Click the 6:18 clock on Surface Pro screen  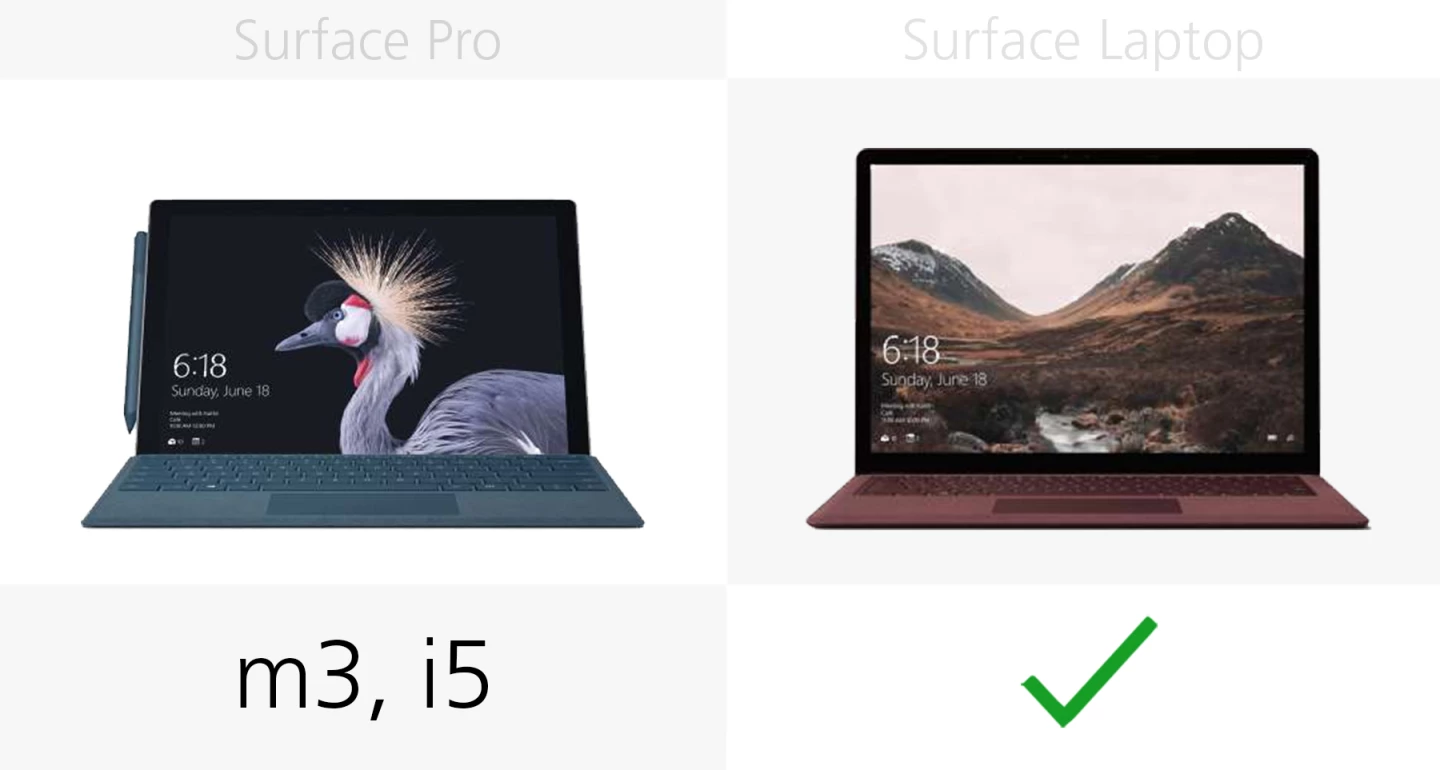(199, 365)
